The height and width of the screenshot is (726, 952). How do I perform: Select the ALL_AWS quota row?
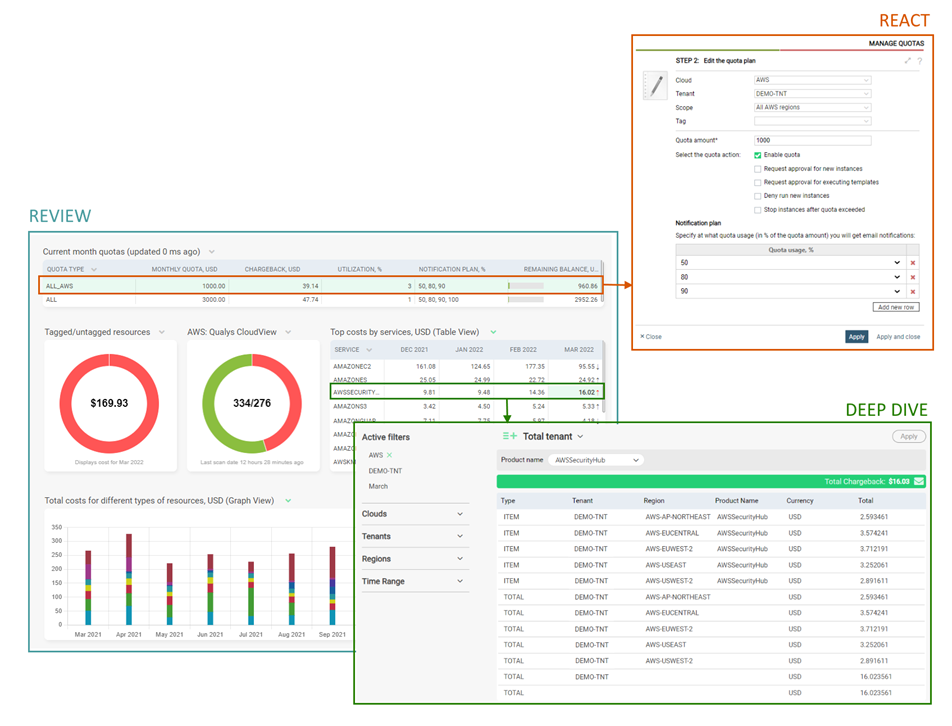[x=322, y=286]
